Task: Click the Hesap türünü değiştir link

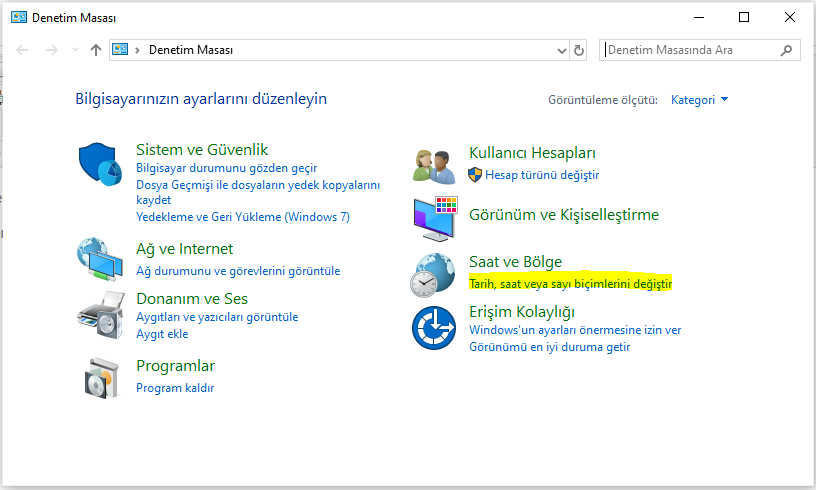Action: (x=542, y=175)
